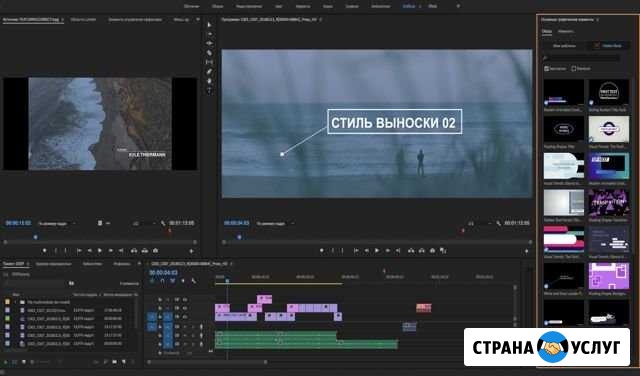Expand the bin folder in Project panel
640x376 pixels.
click(x=16, y=302)
